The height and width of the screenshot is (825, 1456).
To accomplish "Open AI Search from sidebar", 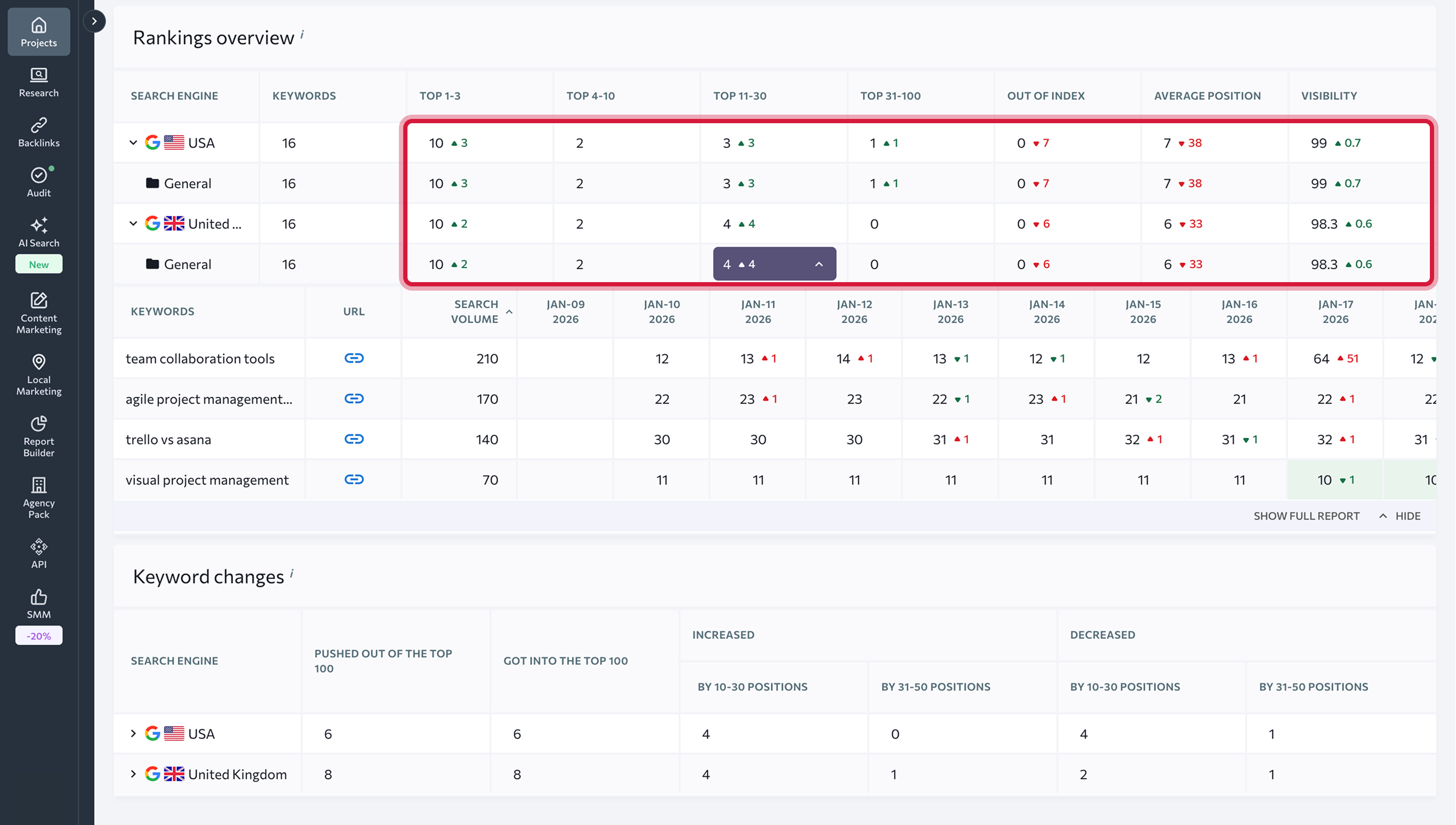I will click(38, 233).
